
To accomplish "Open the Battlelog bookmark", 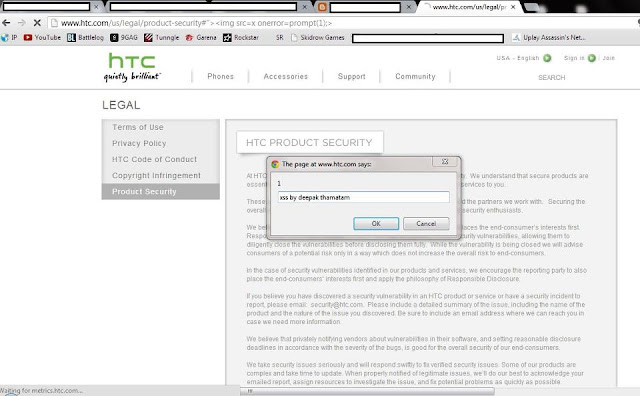I will 85,38.
